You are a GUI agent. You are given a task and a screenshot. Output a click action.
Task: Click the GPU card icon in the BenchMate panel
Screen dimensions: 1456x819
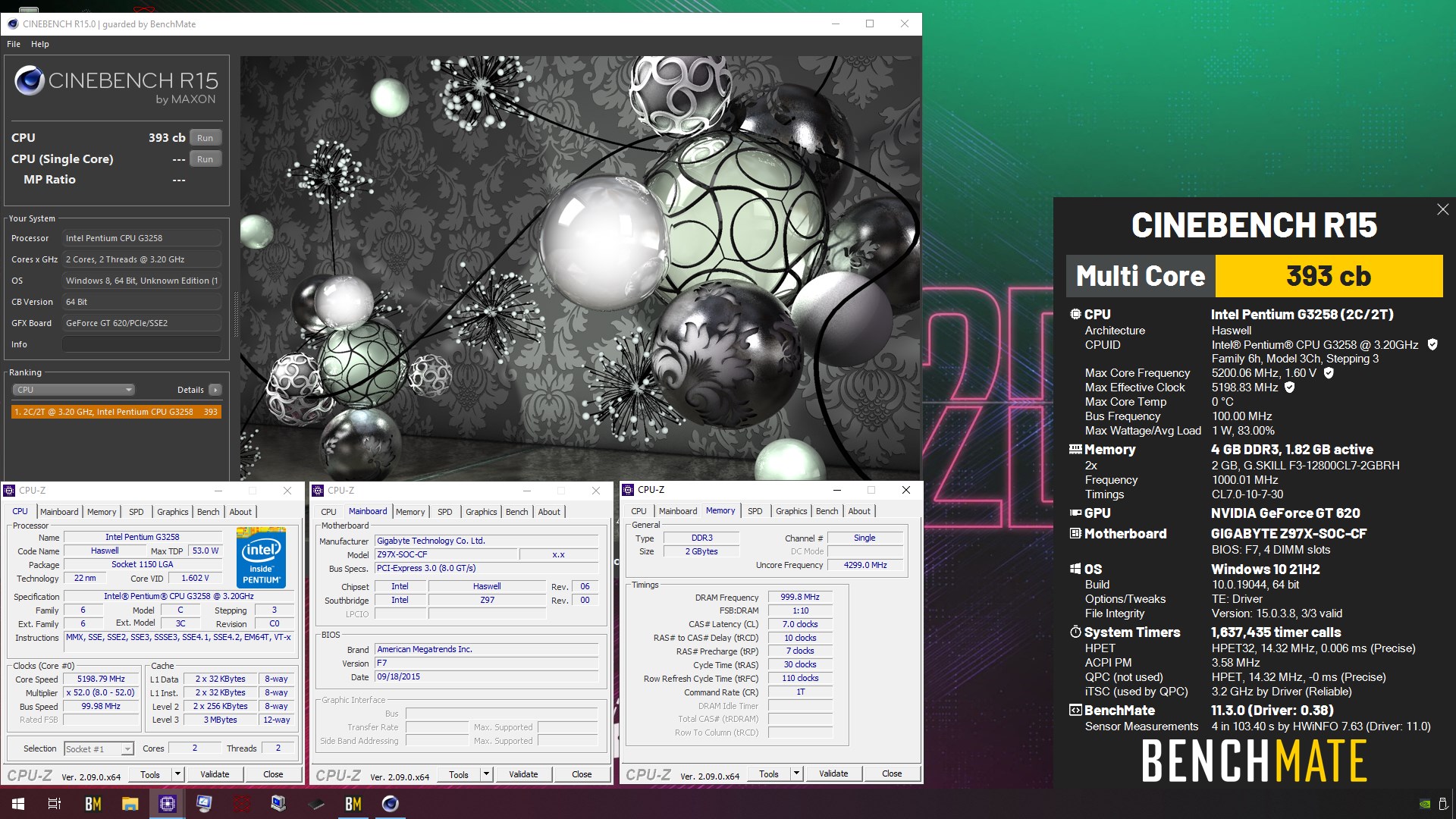[x=1075, y=513]
